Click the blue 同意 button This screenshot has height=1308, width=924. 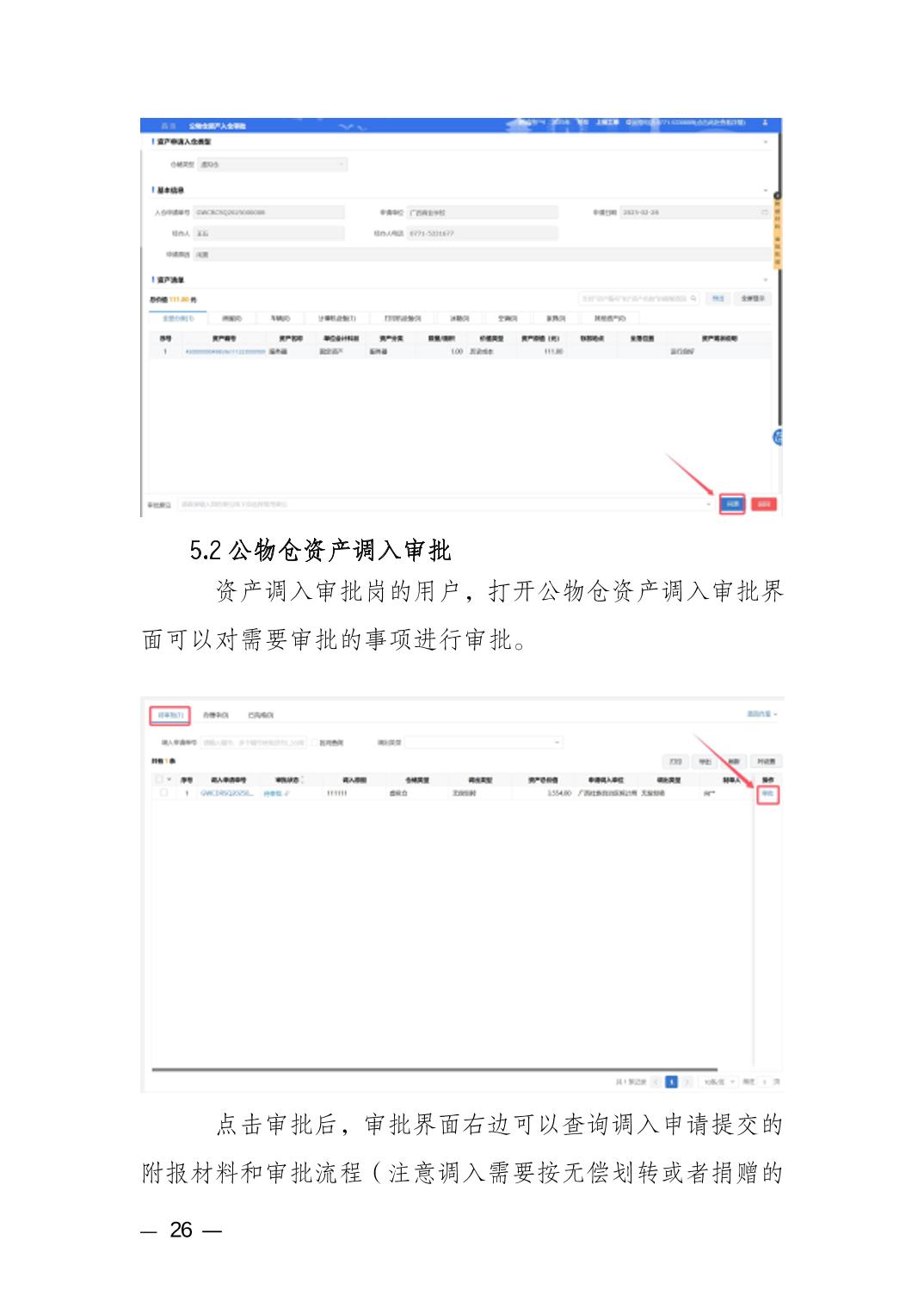pos(731,504)
